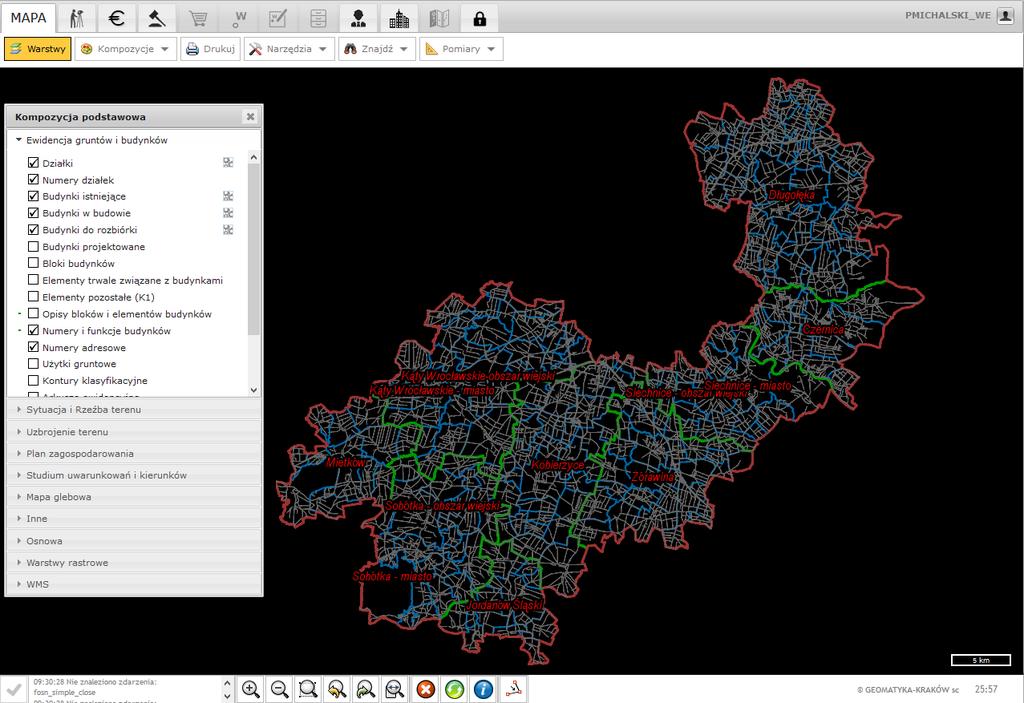Click the layer list scrollbar up arrow
Screen dimensions: 1024x703
pyautogui.click(x=254, y=157)
